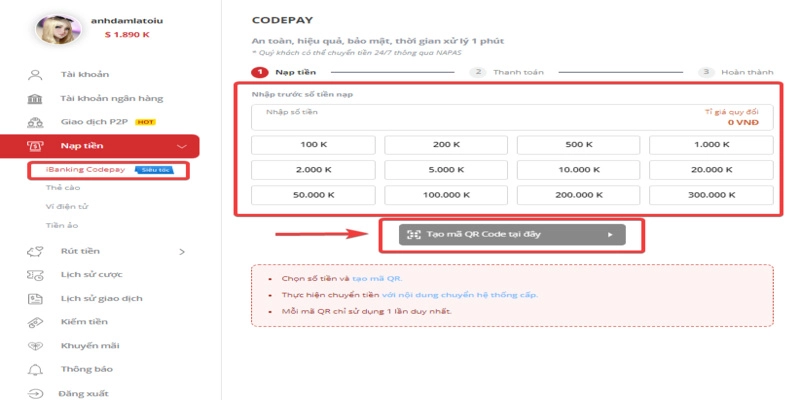
Task: Click Đăng xuất to log out
Action: pos(85,393)
